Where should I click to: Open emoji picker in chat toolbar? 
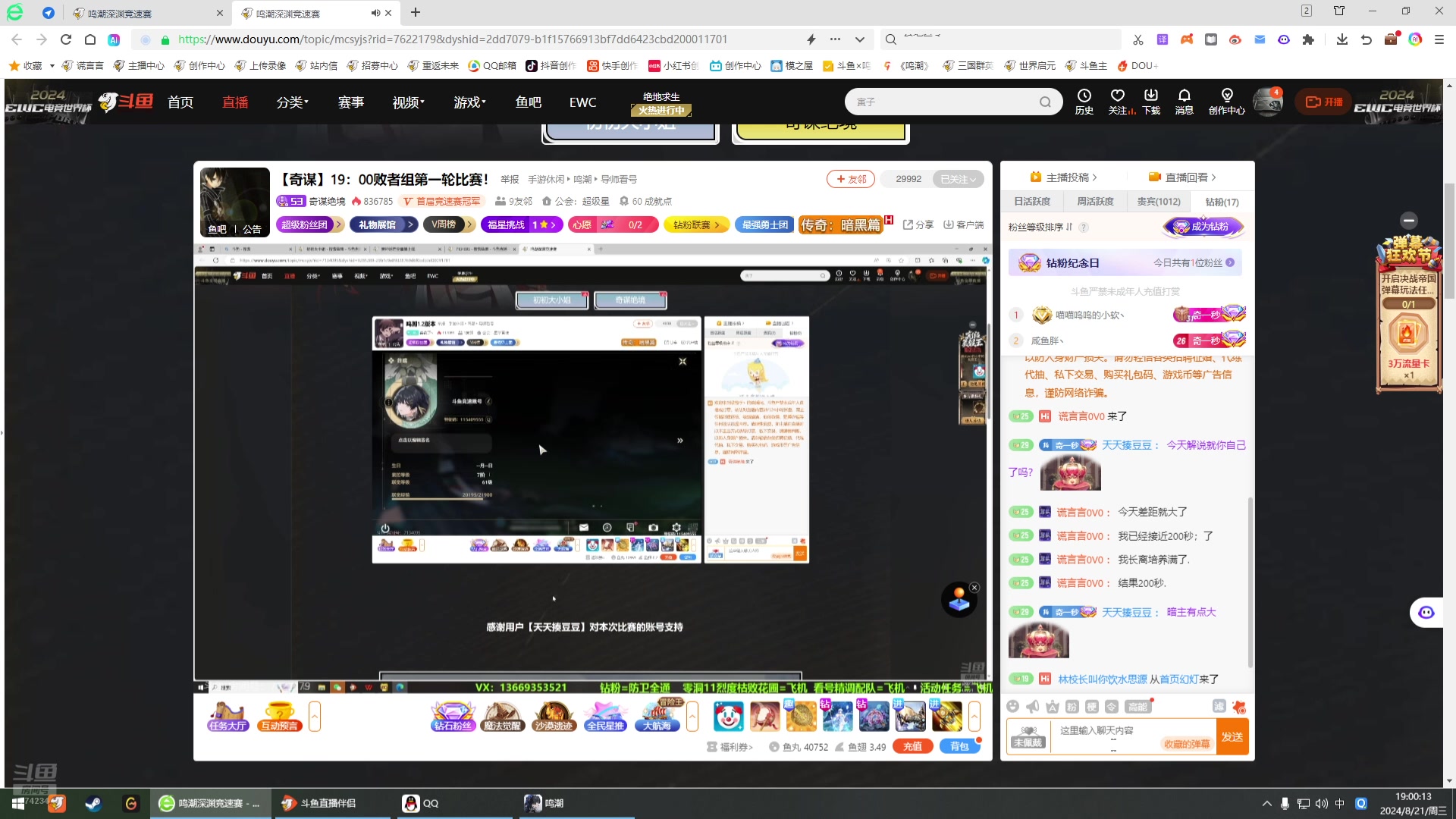1012,707
